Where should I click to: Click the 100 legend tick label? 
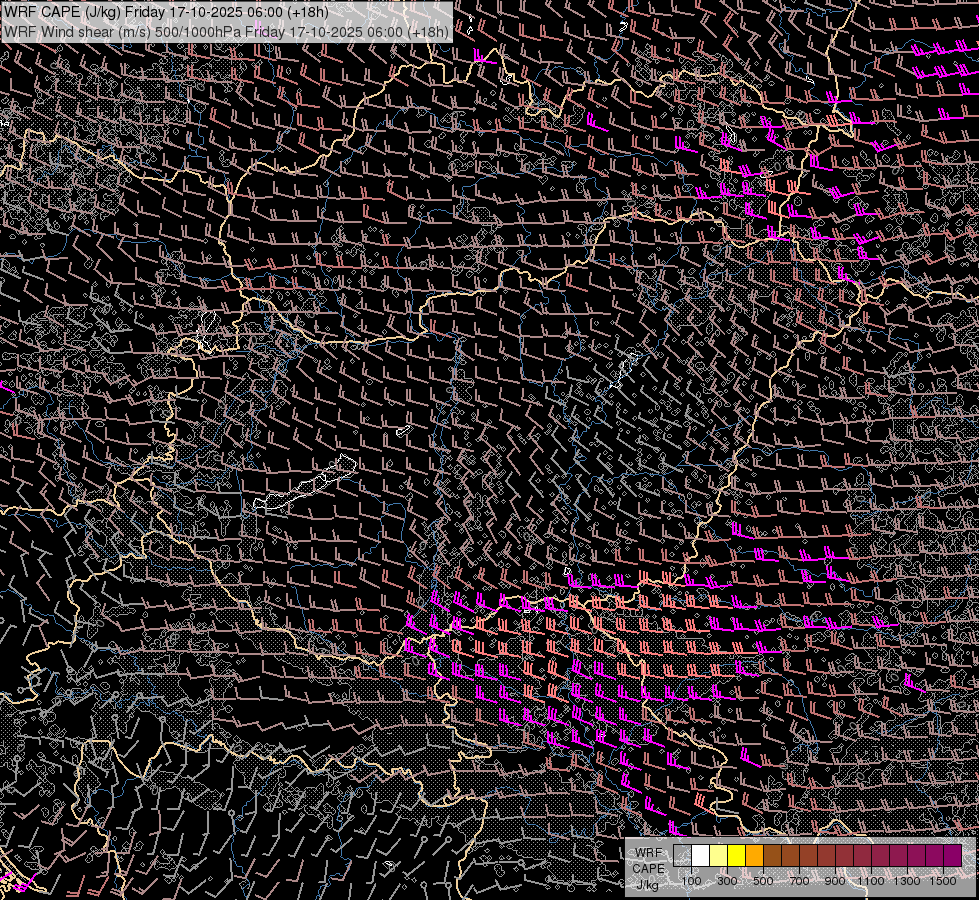click(691, 881)
